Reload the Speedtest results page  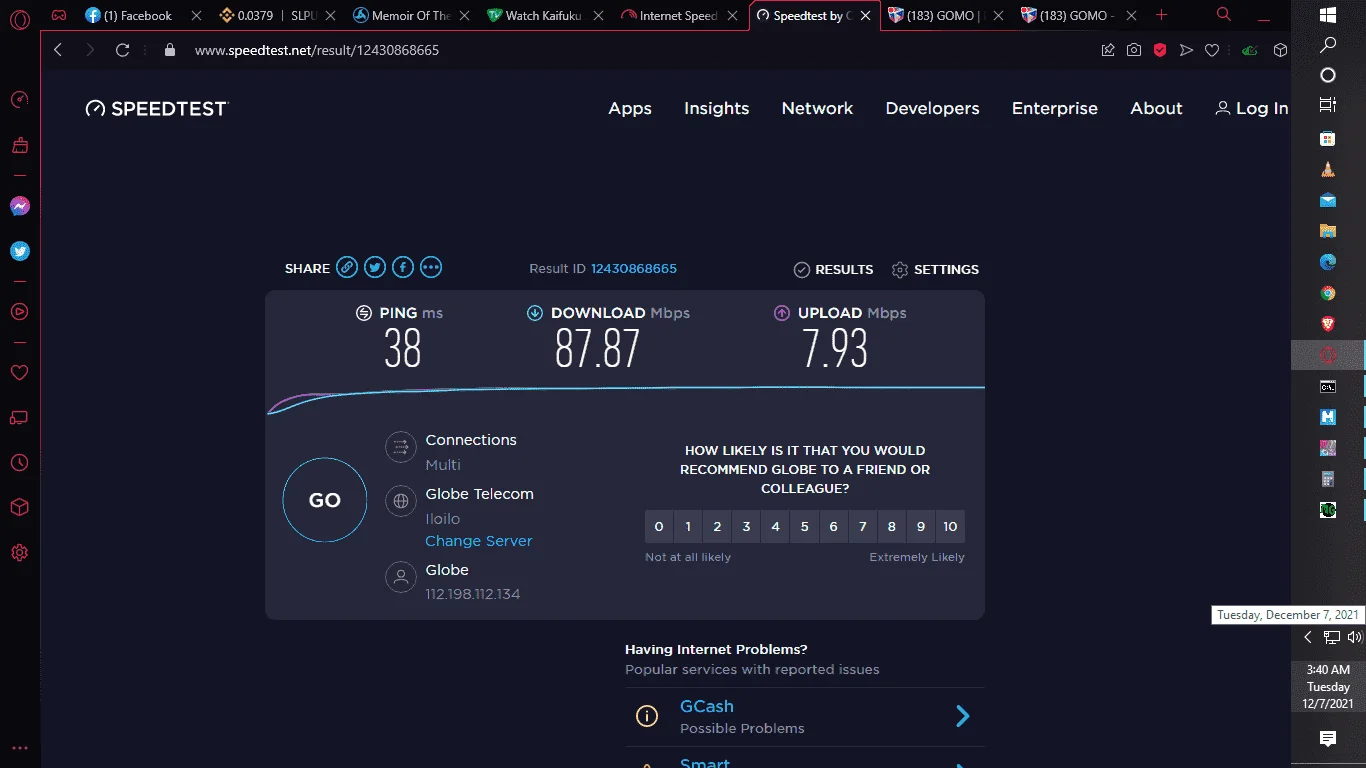pos(123,50)
